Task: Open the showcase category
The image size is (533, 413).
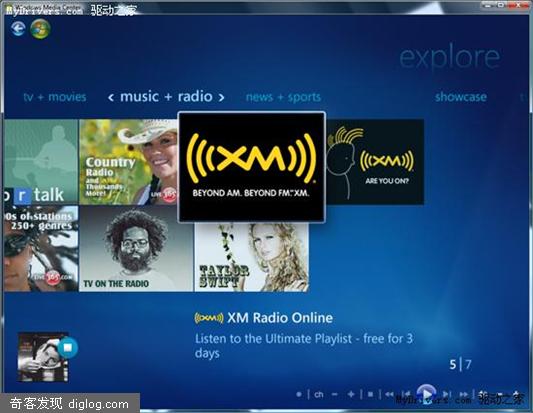Action: pos(461,97)
